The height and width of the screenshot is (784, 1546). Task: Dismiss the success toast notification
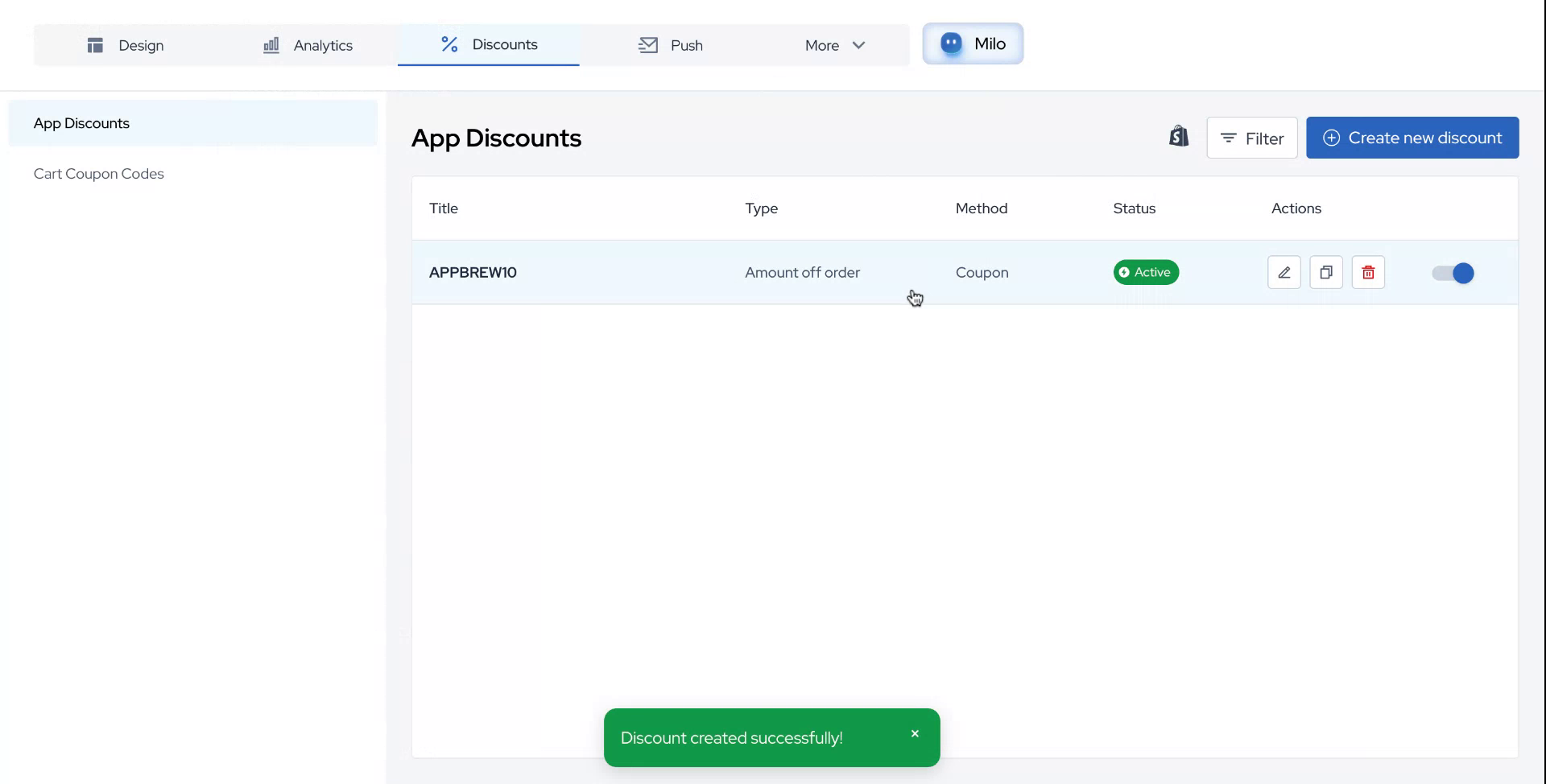click(915, 733)
